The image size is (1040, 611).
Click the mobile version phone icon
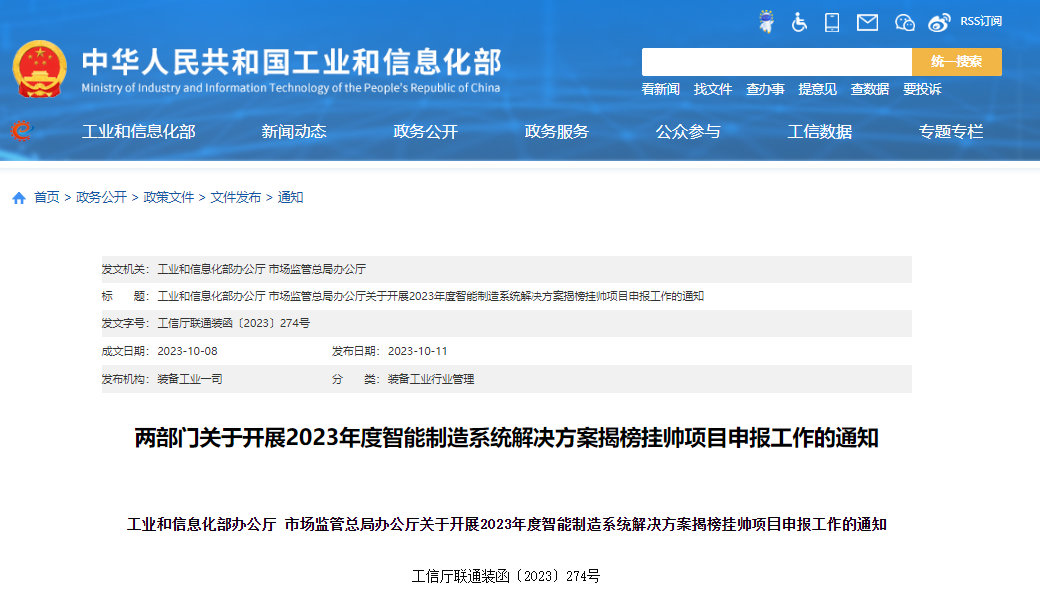831,21
